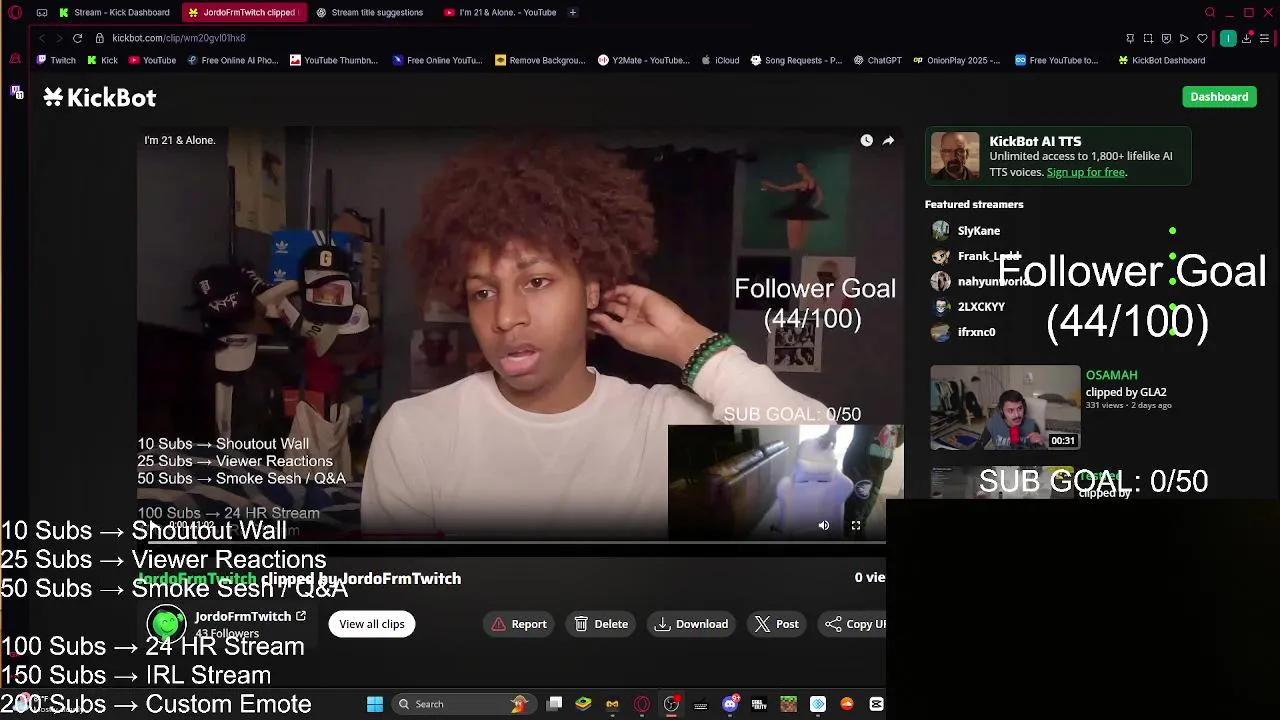Image resolution: width=1280 pixels, height=720 pixels.
Task: Open Discord from the taskbar
Action: click(x=730, y=704)
